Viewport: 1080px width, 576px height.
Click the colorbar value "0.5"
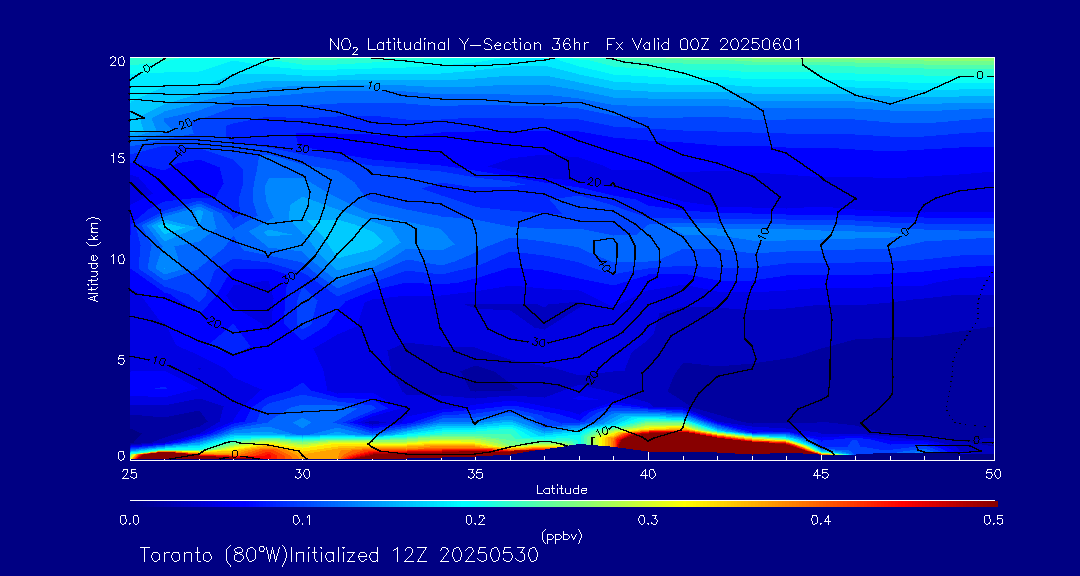[993, 521]
